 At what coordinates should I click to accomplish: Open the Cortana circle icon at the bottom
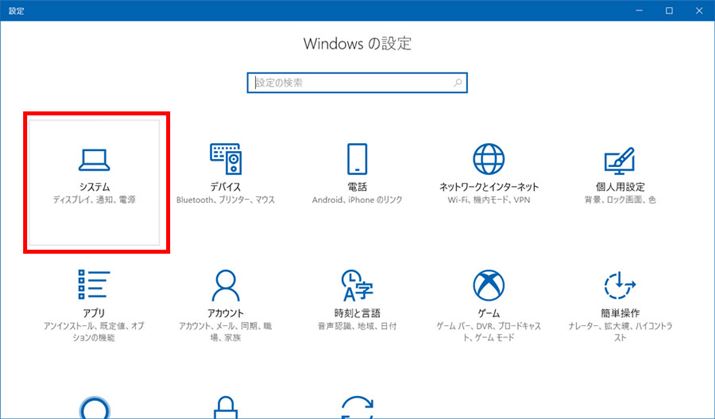94,408
